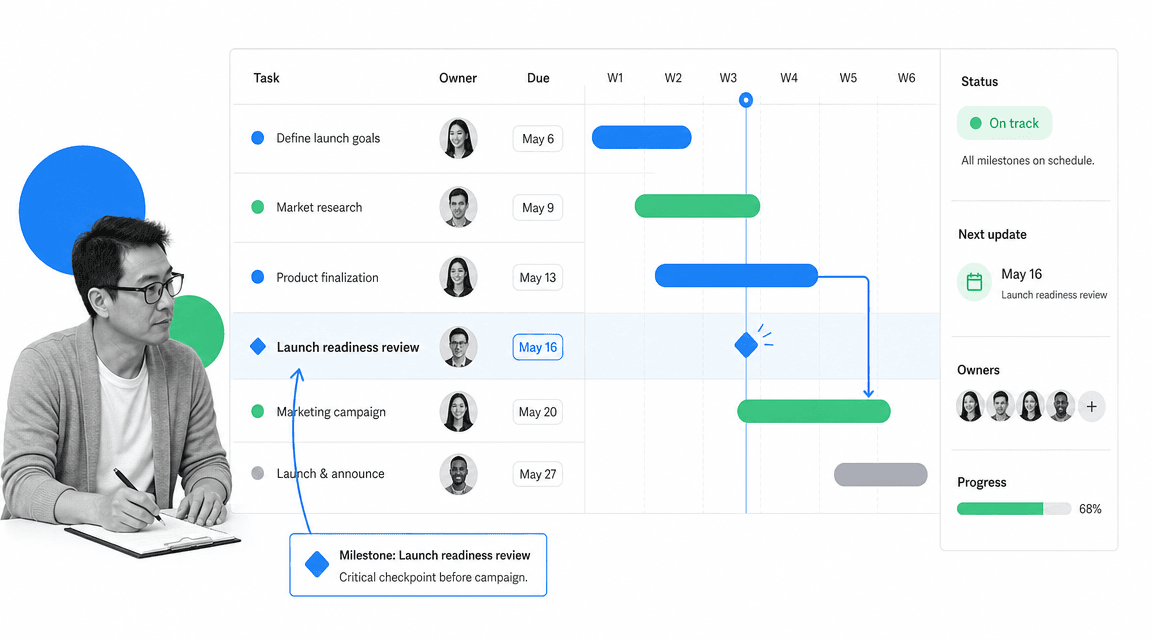This screenshot has height=640, width=1152.
Task: Click the 68% progress value
Action: click(1090, 508)
